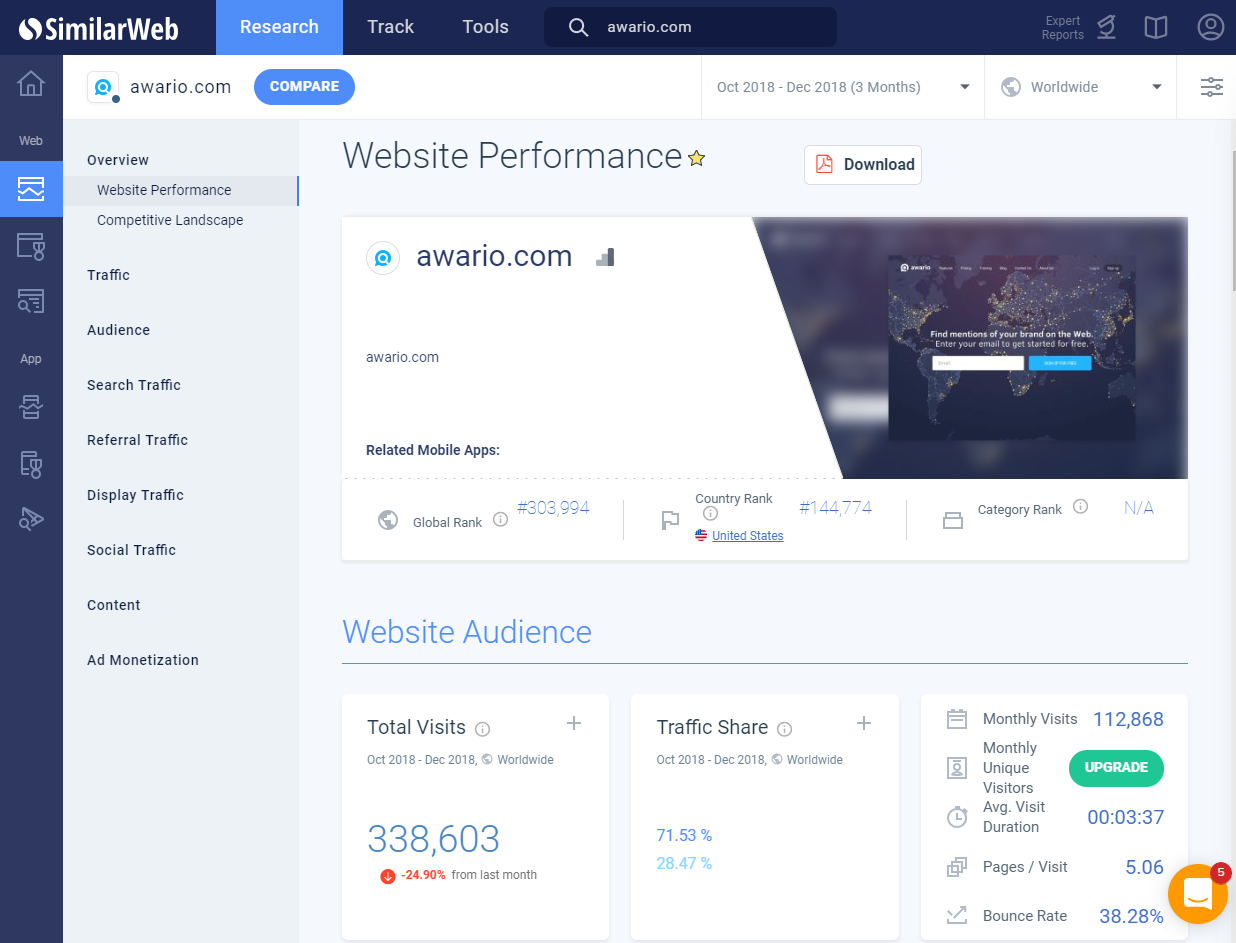Viewport: 1236px width, 943px height.
Task: Select the Website Analysis sidebar icon
Action: pyautogui.click(x=31, y=188)
